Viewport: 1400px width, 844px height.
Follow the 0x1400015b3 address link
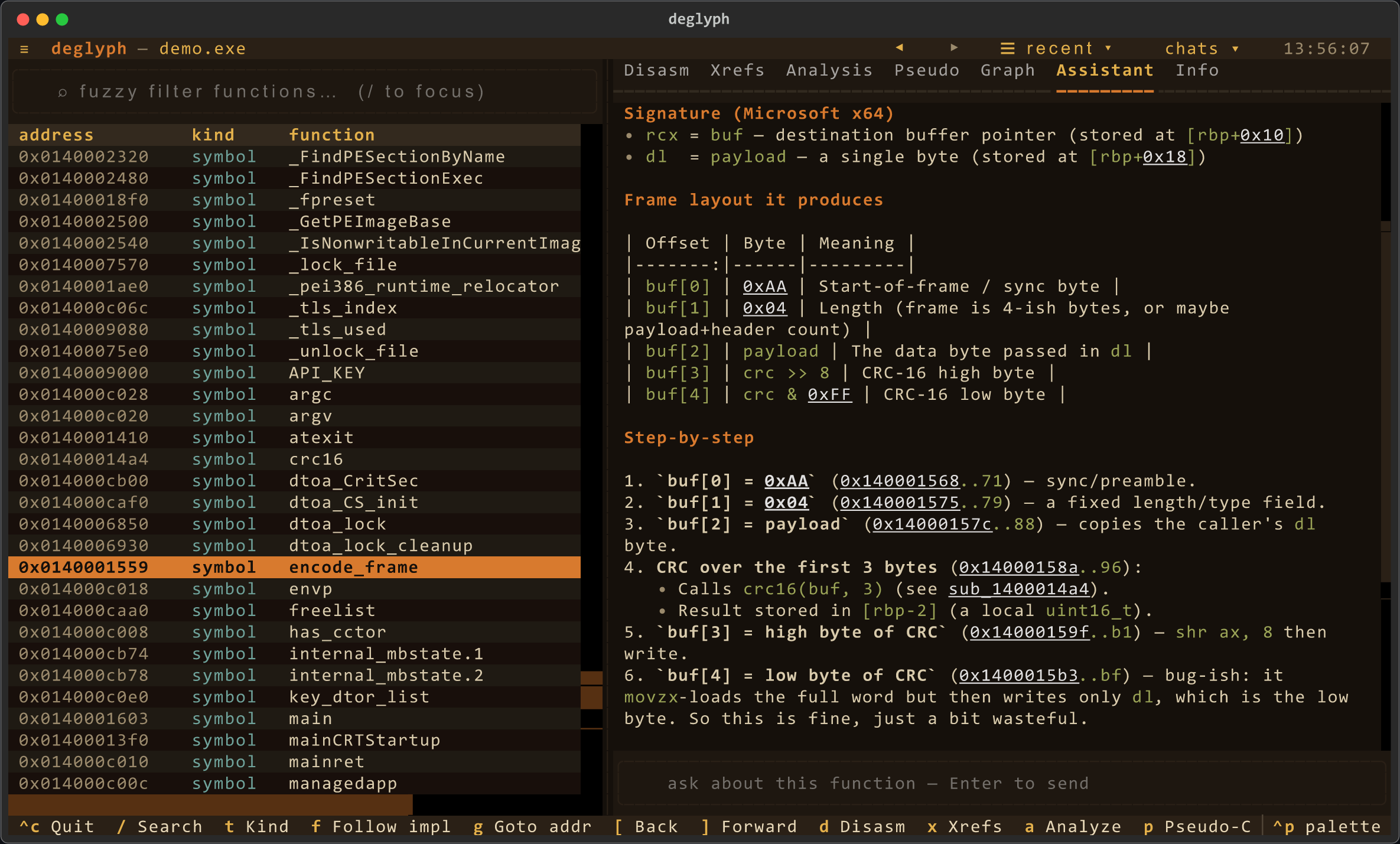coord(1018,675)
